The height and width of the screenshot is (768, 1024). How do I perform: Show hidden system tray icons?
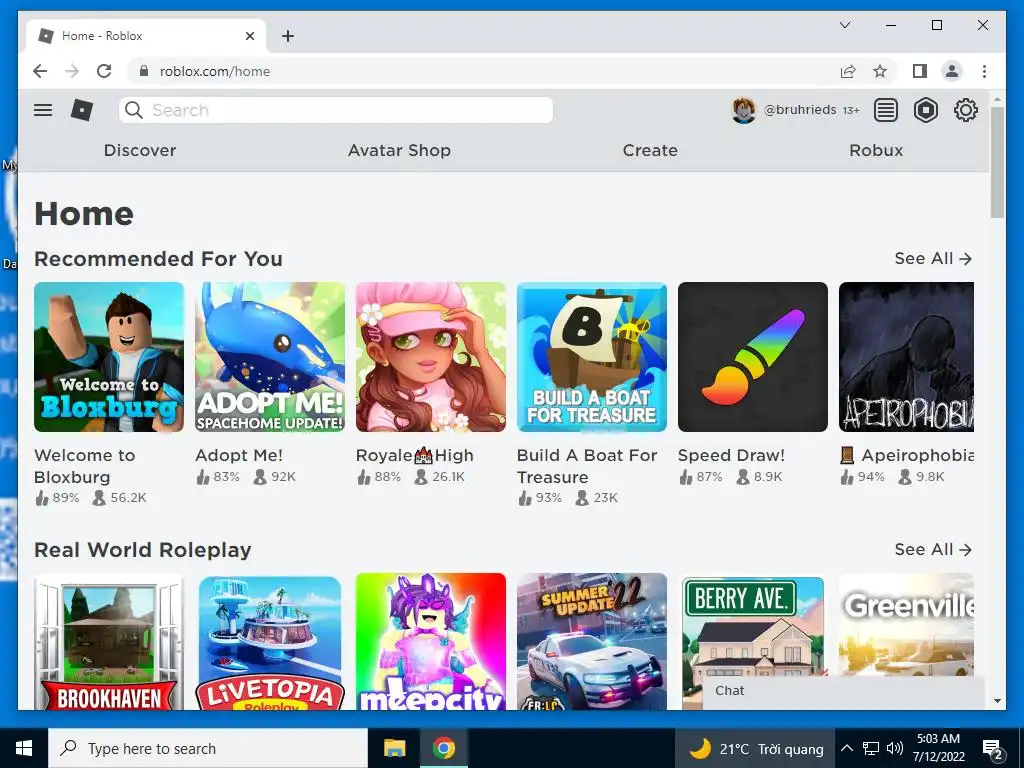[x=846, y=748]
